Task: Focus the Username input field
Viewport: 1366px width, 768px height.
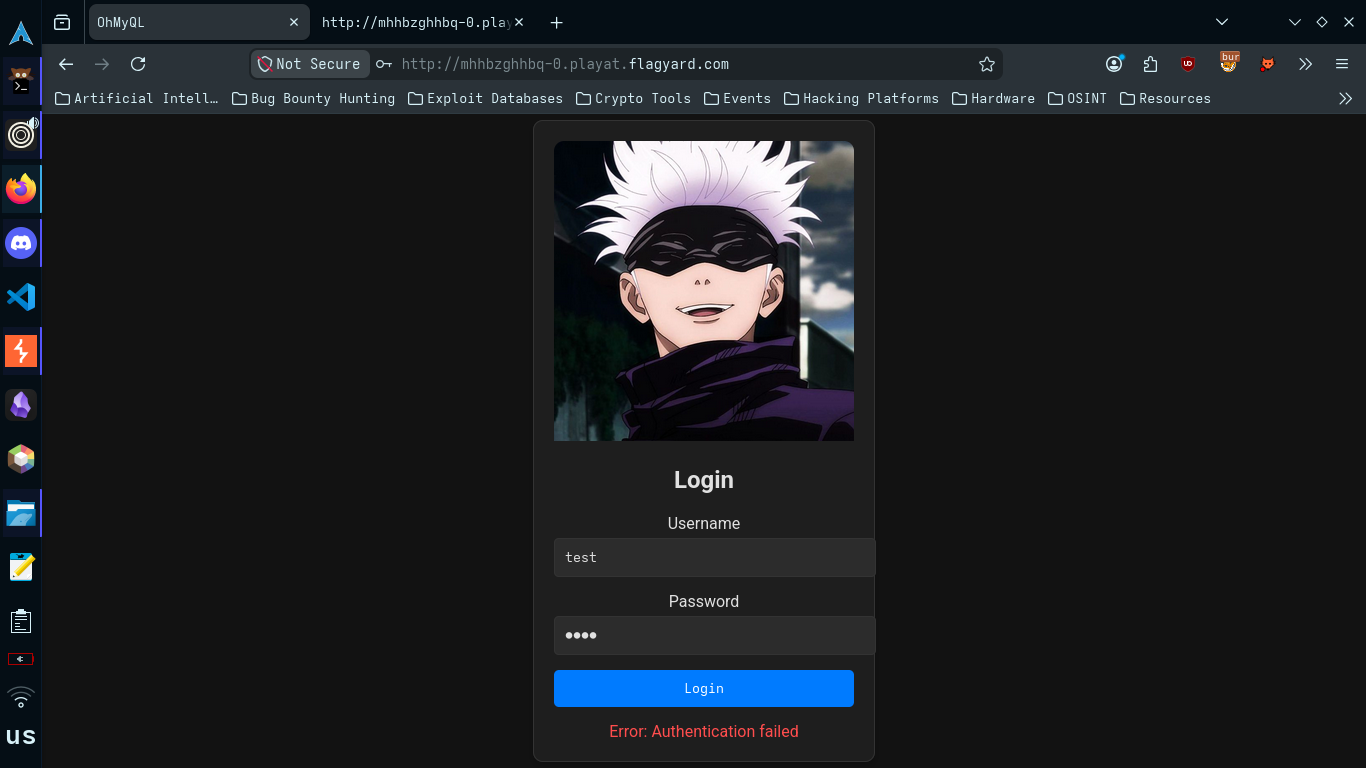Action: point(715,557)
